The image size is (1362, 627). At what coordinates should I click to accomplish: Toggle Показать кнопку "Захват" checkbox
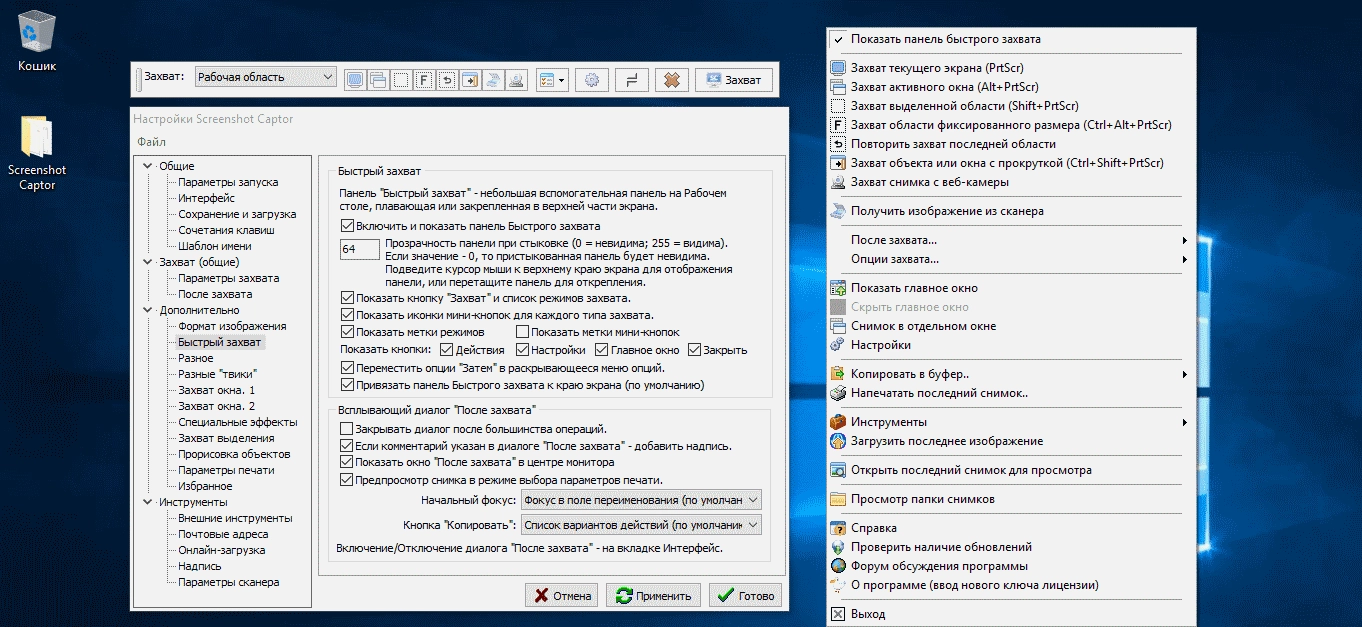coord(347,298)
